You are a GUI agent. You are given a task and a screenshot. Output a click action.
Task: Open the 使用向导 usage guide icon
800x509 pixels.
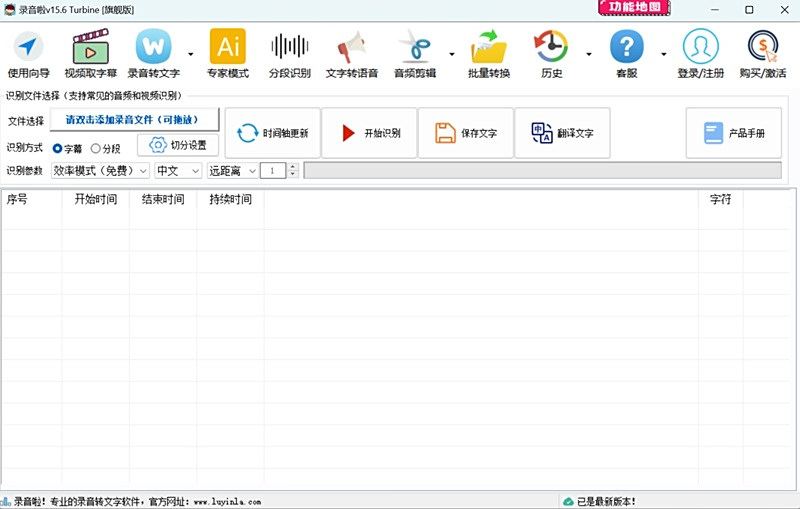coord(28,54)
